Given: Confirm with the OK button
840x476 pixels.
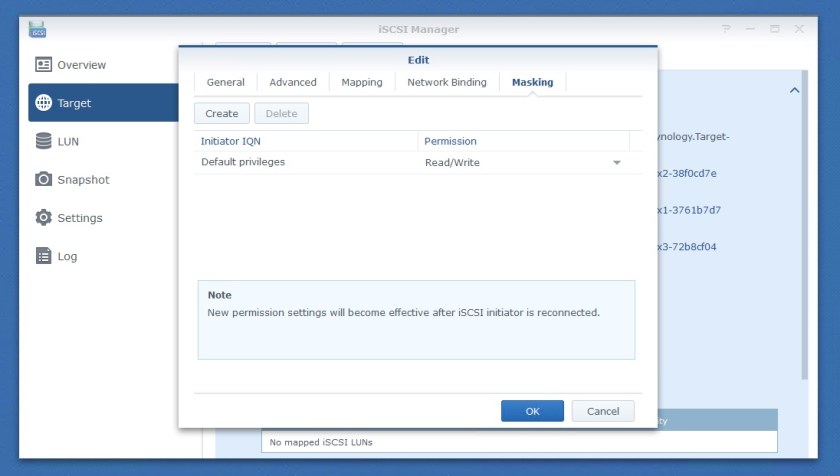Looking at the screenshot, I should point(532,411).
